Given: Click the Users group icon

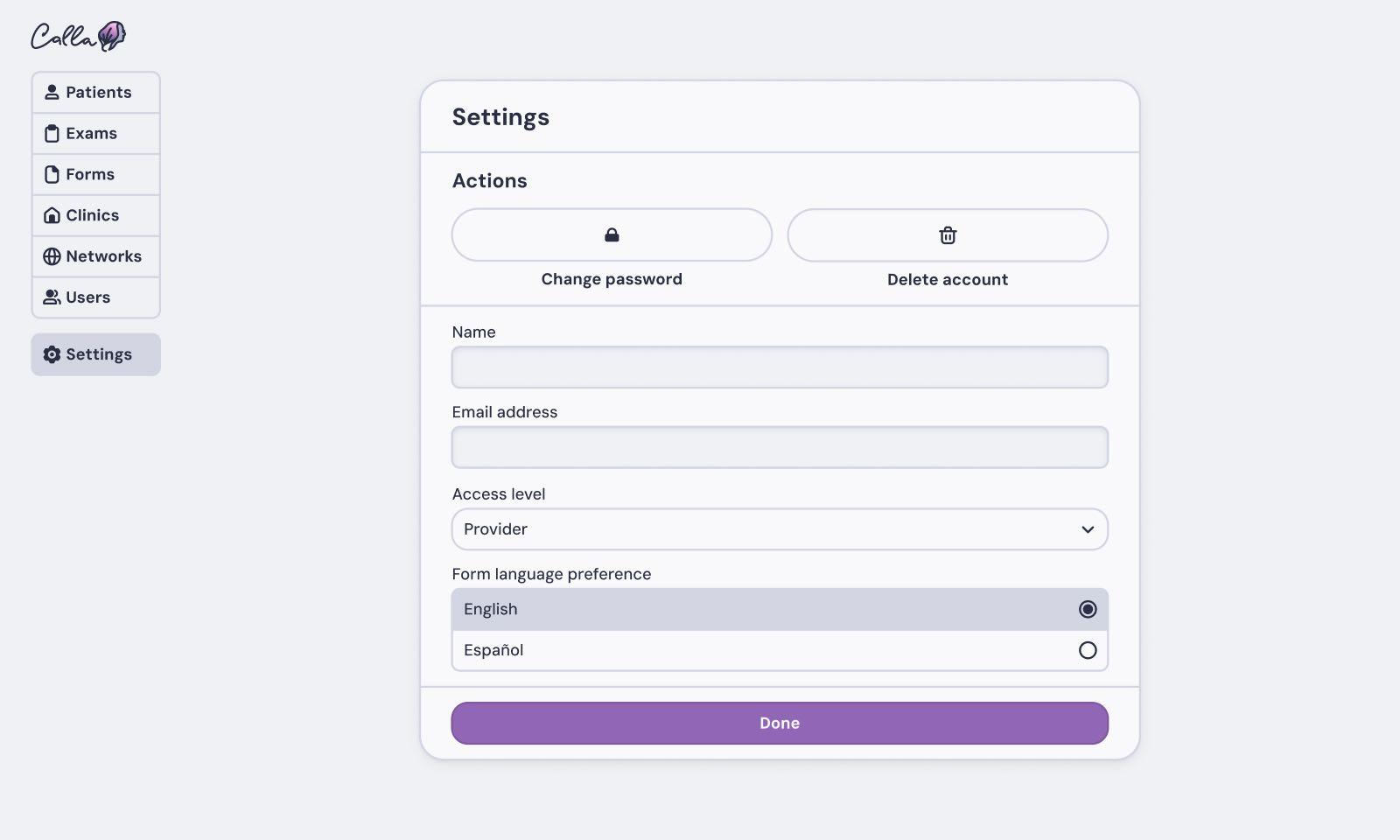Looking at the screenshot, I should pyautogui.click(x=52, y=297).
